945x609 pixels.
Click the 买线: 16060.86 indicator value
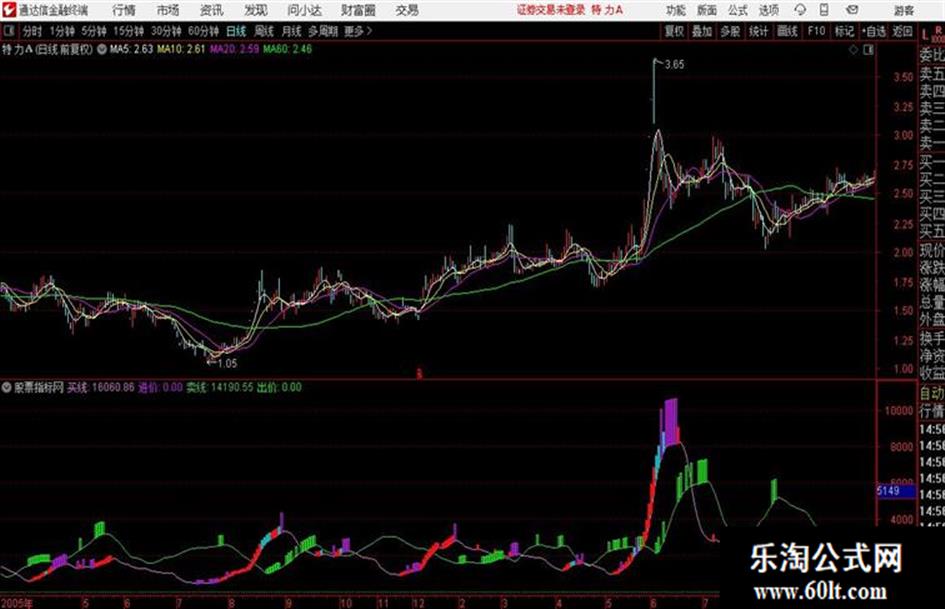[x=101, y=387]
